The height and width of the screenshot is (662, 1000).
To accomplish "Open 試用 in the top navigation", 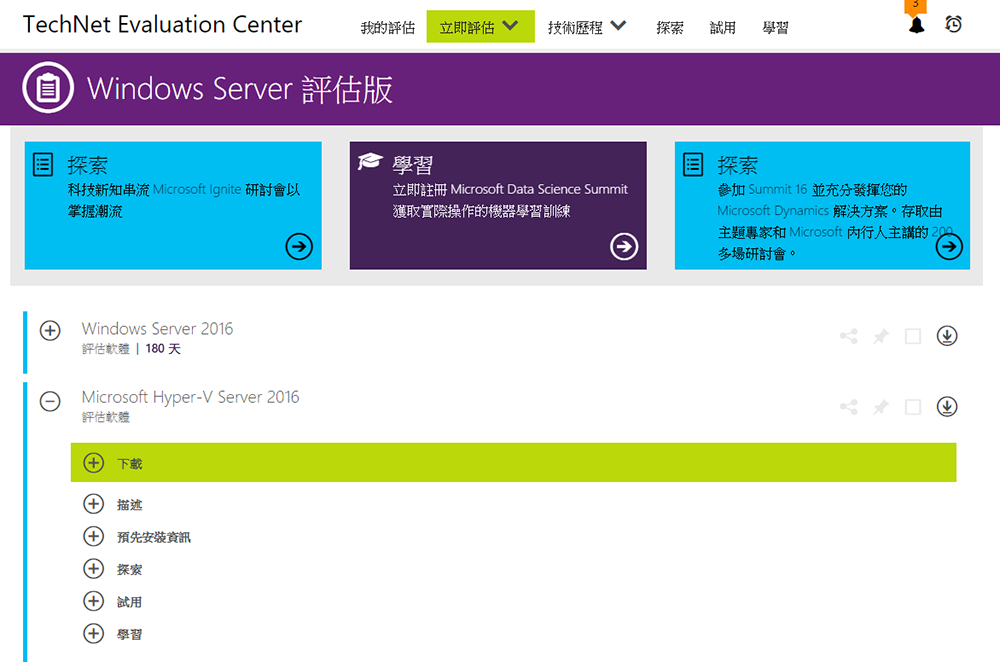I will (723, 28).
